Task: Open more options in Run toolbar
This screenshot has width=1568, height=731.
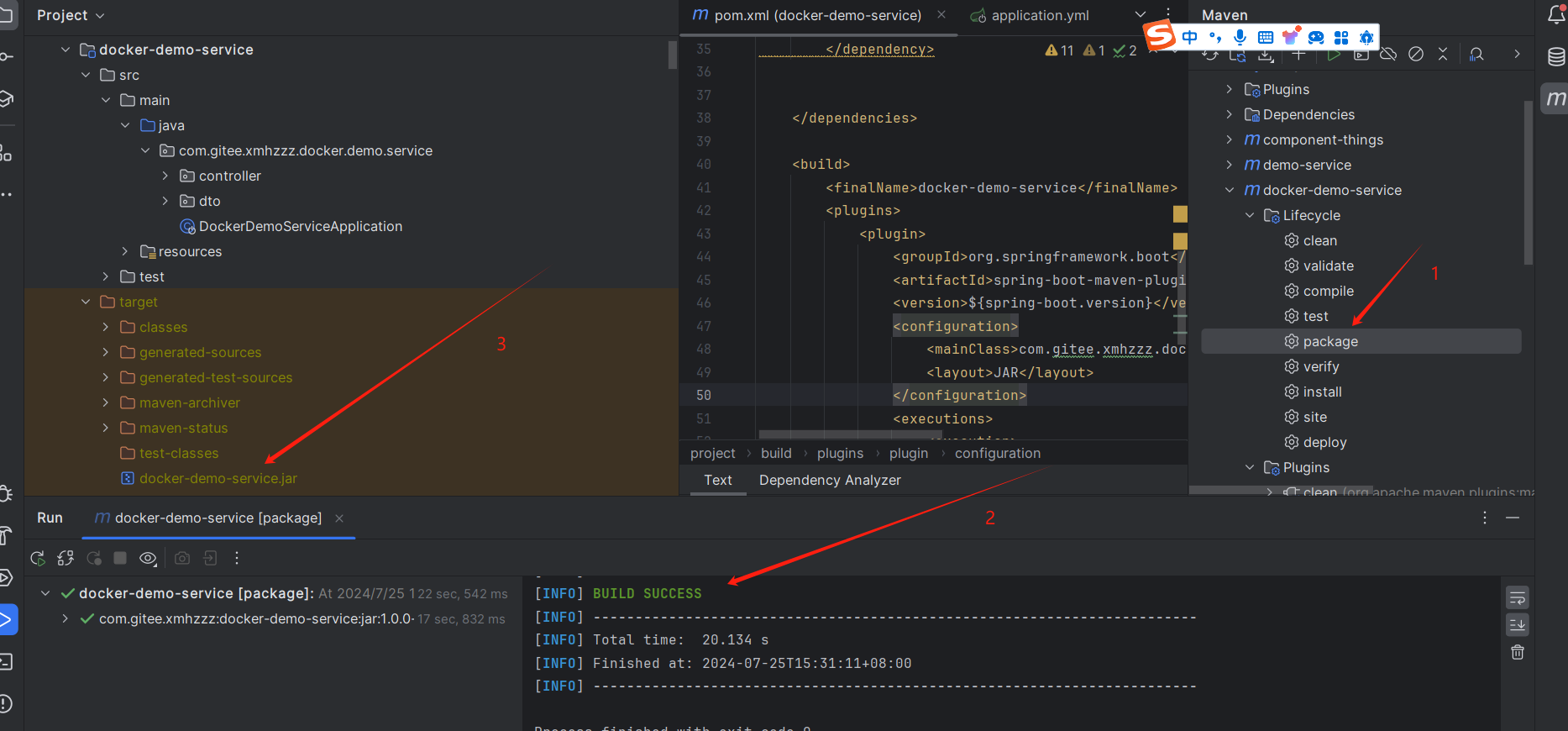Action: pyautogui.click(x=237, y=558)
